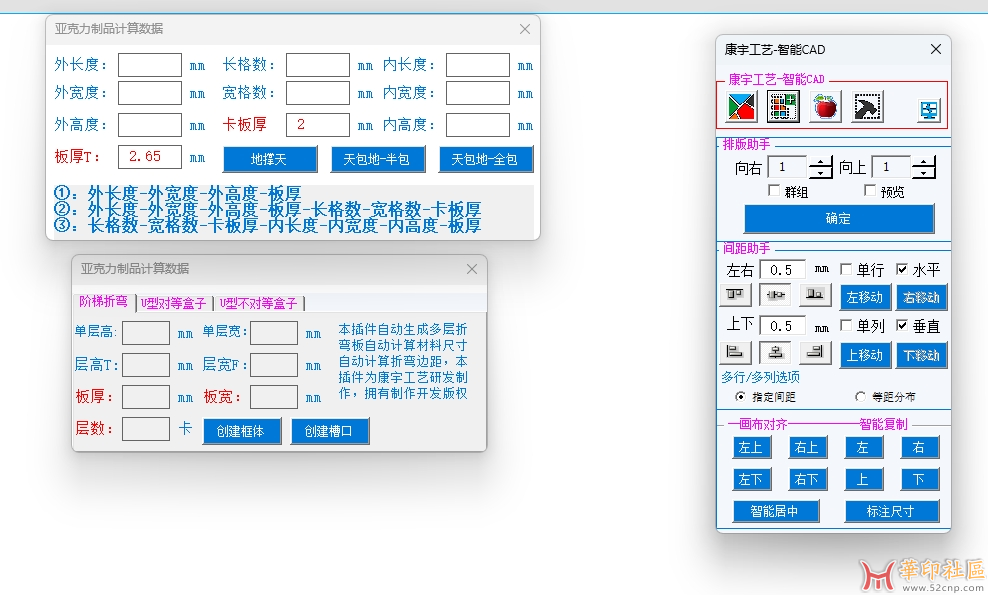988x595 pixels.
Task: Focus the 层数 input field
Action: pos(146,429)
